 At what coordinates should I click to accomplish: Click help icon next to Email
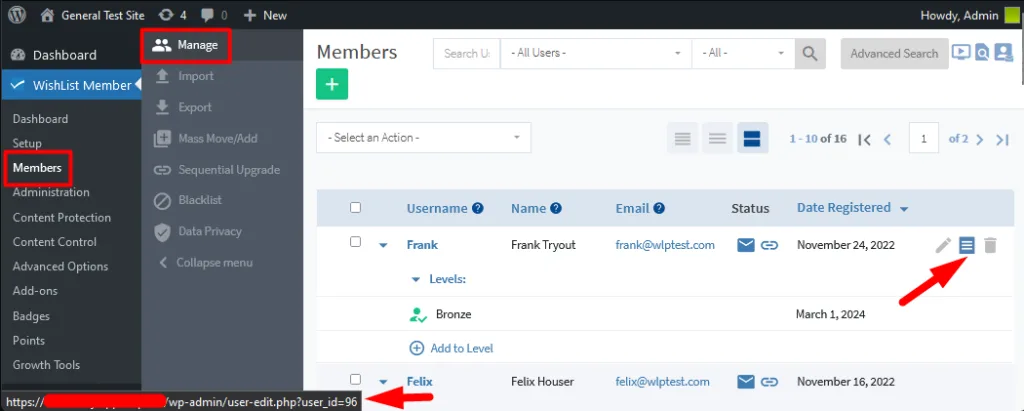(659, 208)
